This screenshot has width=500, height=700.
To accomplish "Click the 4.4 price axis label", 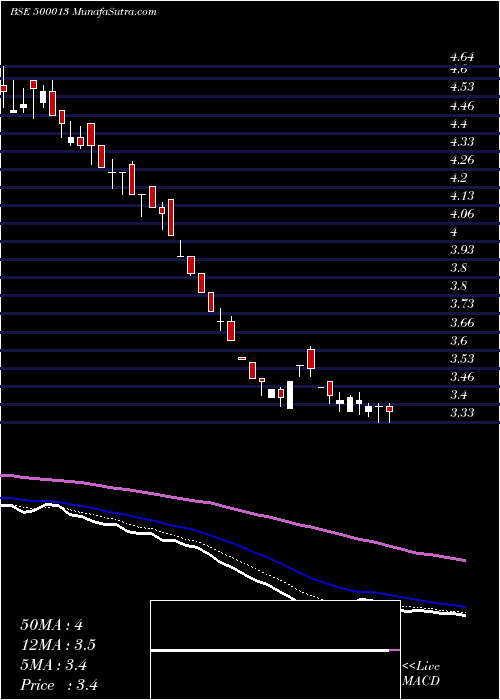I will click(x=458, y=124).
